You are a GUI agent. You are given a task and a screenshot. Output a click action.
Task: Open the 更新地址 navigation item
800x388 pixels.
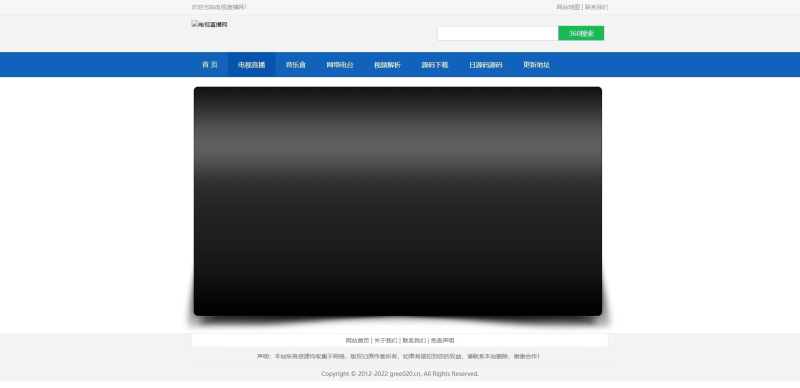click(536, 65)
